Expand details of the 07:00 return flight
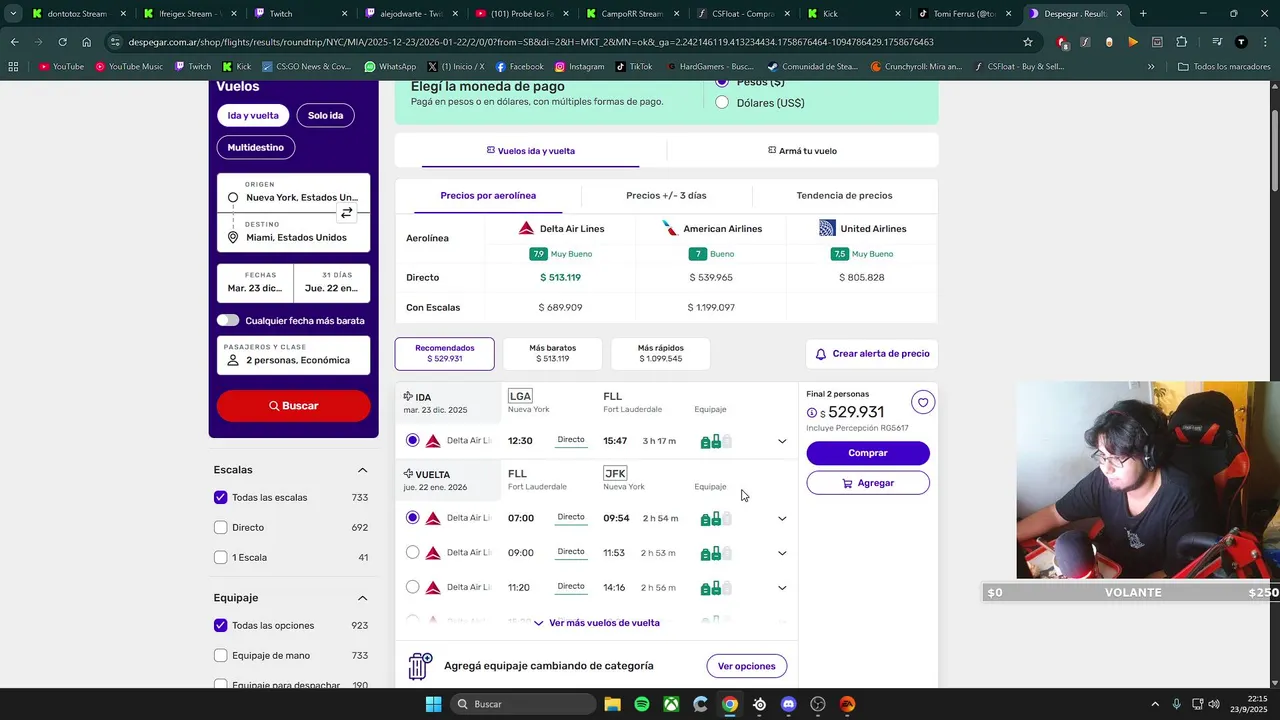 point(782,519)
